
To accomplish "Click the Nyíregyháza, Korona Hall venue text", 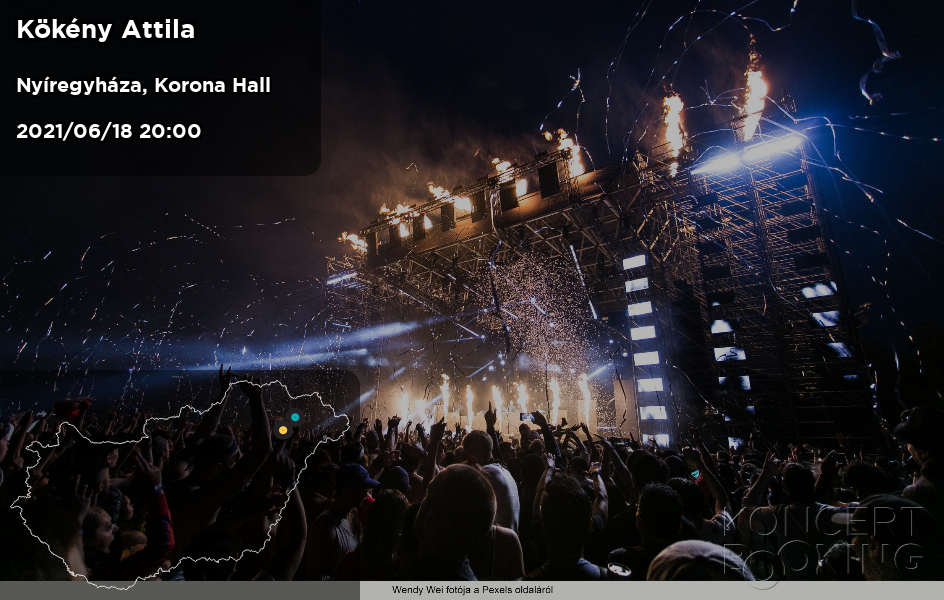I will [143, 85].
